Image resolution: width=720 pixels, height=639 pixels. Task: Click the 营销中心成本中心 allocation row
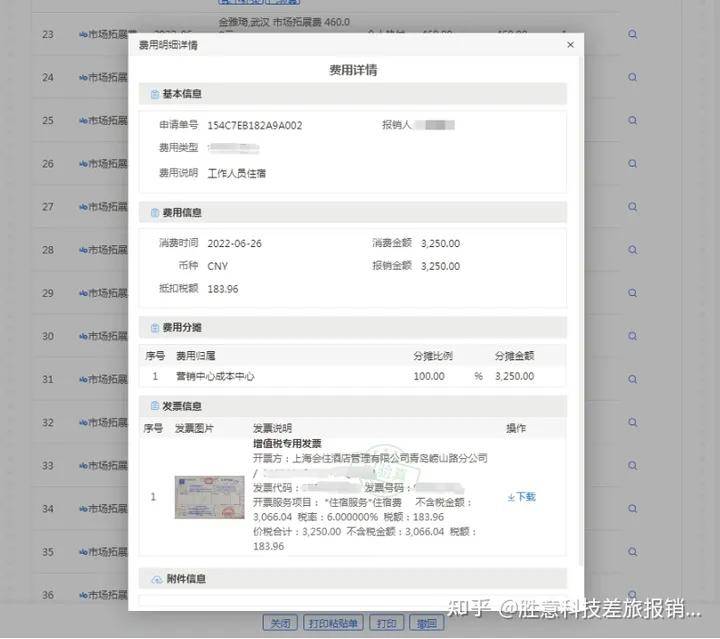point(353,376)
